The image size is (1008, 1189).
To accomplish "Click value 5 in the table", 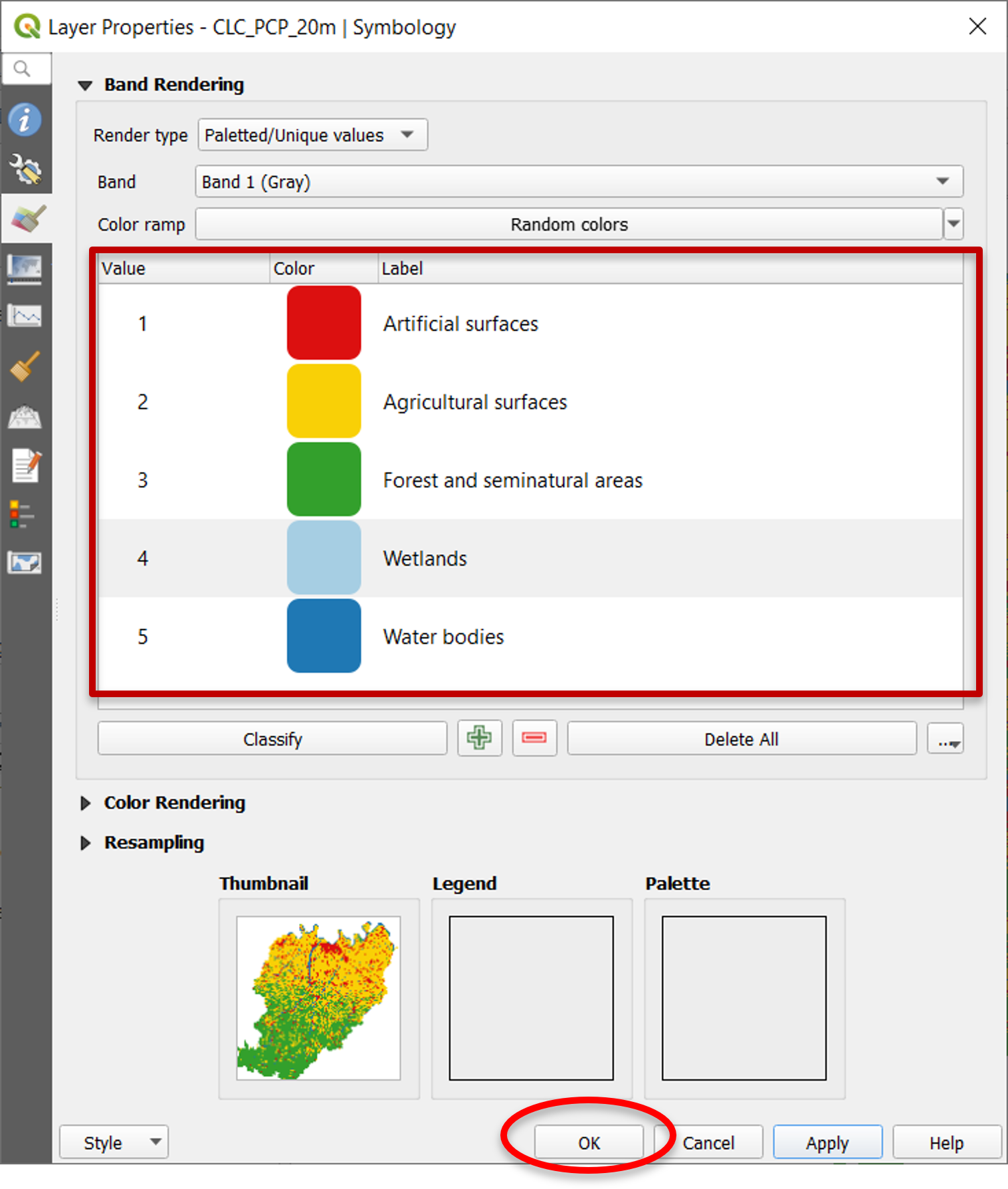I will tap(142, 637).
